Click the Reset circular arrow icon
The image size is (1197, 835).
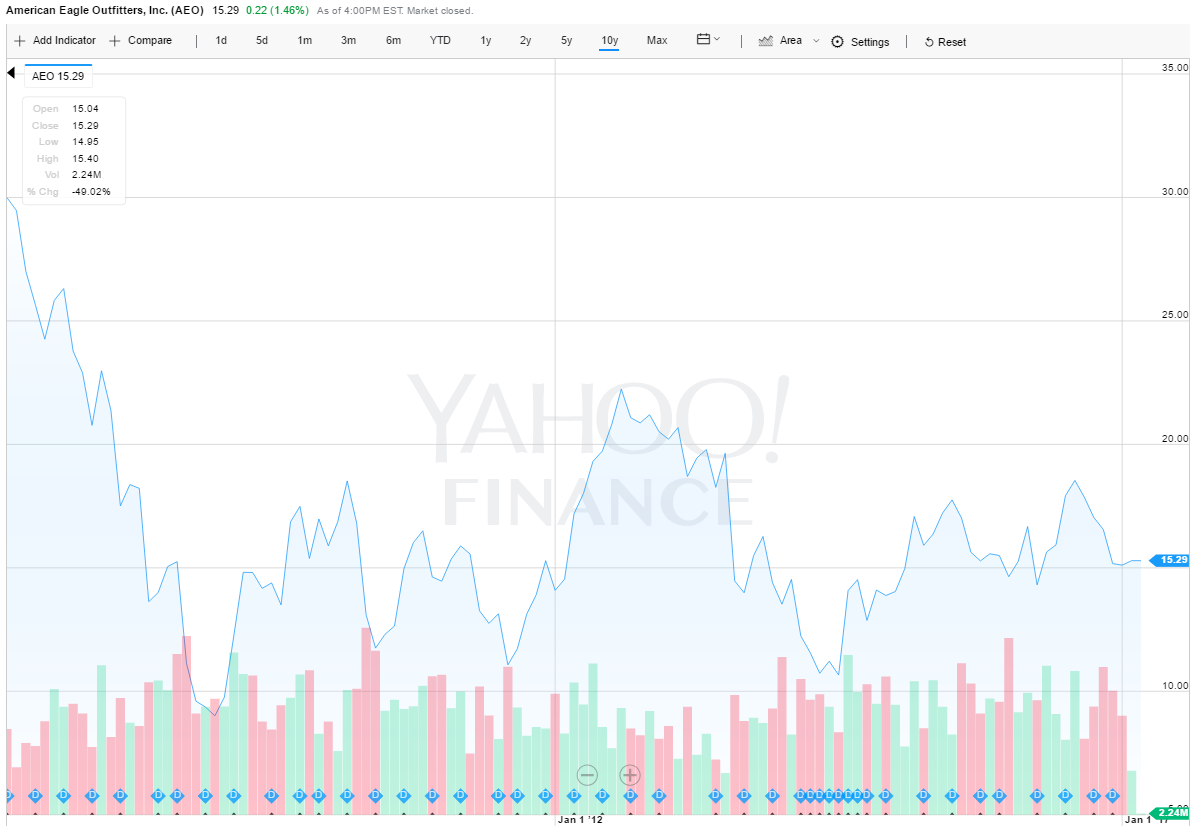point(929,43)
